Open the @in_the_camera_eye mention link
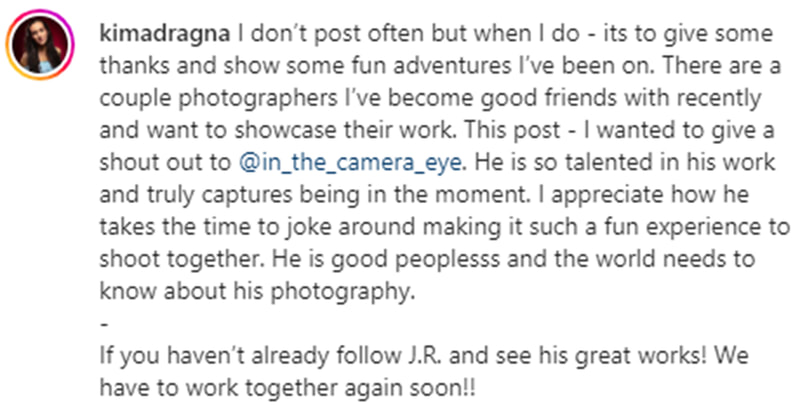 pyautogui.click(x=350, y=162)
